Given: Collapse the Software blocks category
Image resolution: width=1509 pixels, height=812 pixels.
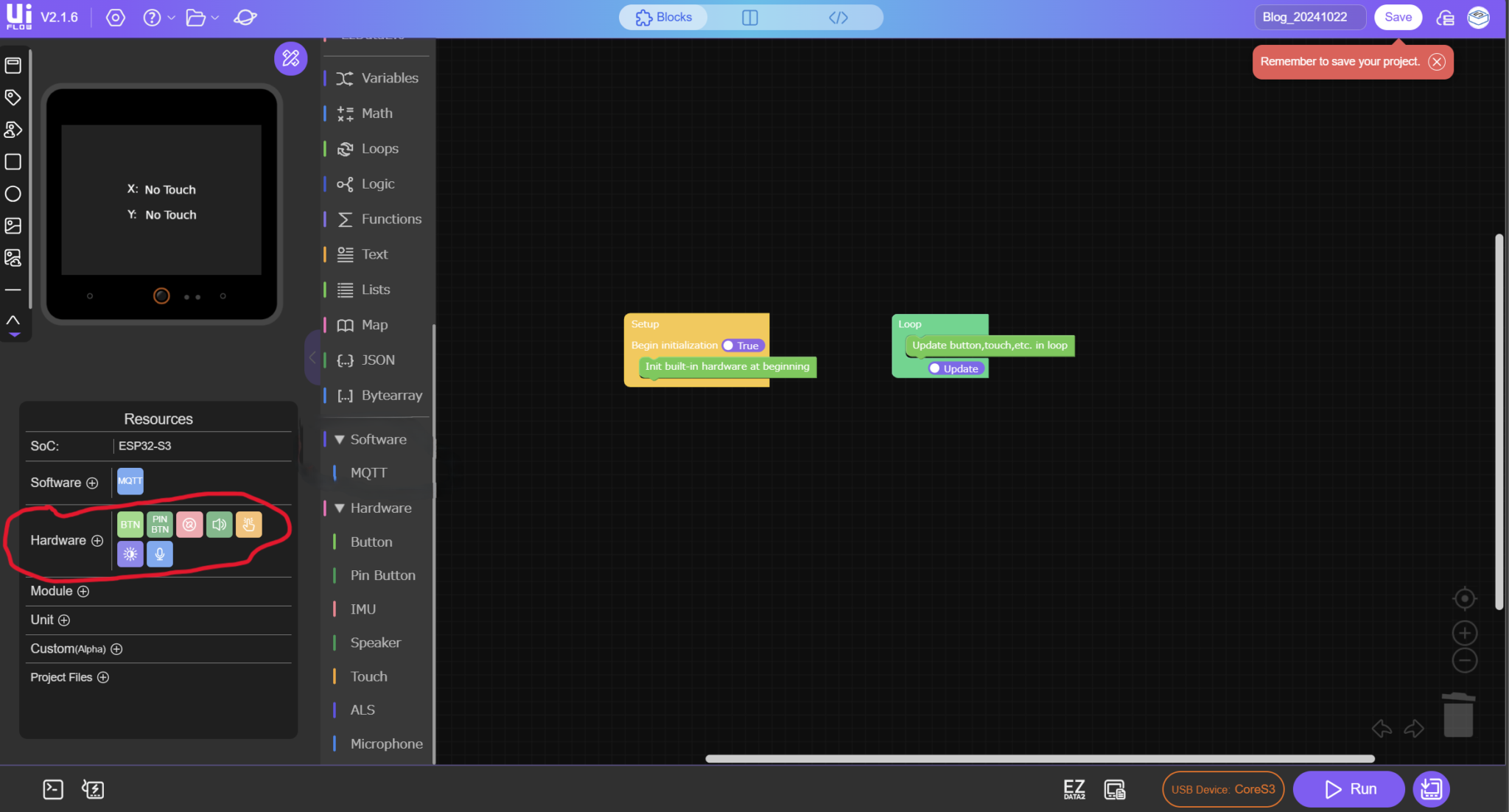Looking at the screenshot, I should click(x=339, y=438).
